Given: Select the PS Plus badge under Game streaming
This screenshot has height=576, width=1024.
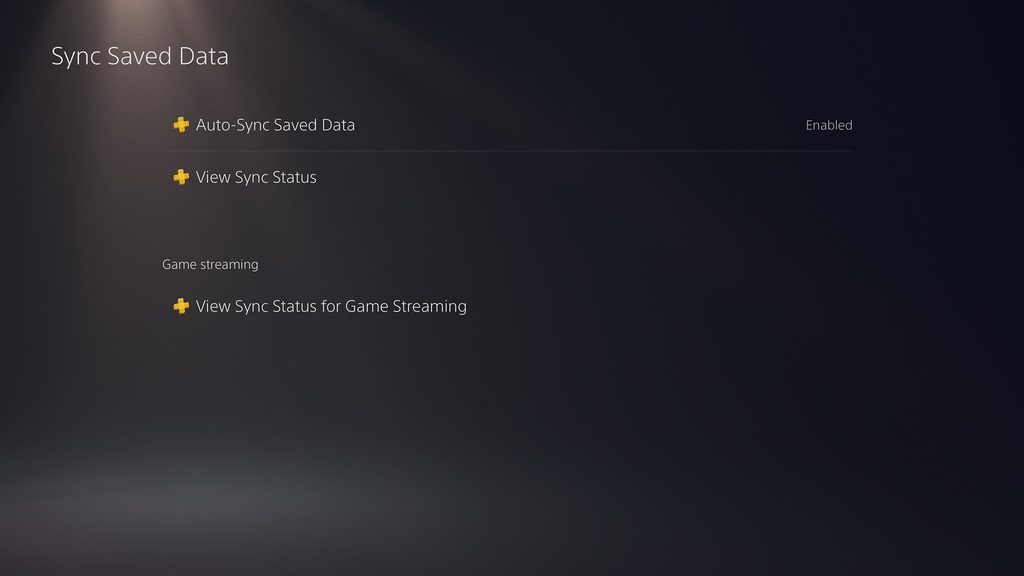Looking at the screenshot, I should point(181,306).
